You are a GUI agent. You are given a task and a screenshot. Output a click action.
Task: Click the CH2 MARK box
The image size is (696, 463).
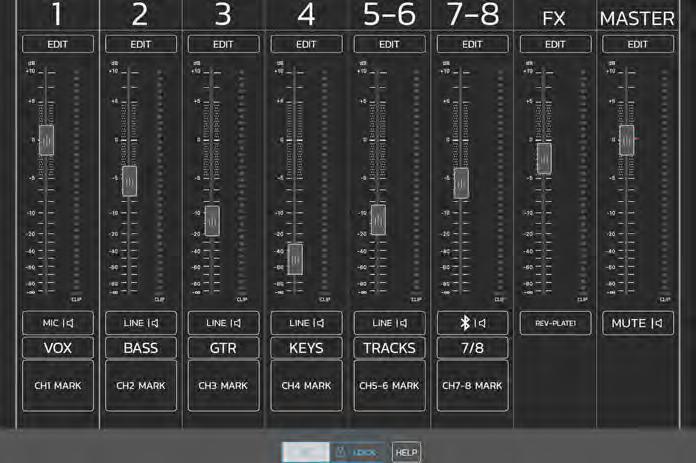(x=141, y=386)
